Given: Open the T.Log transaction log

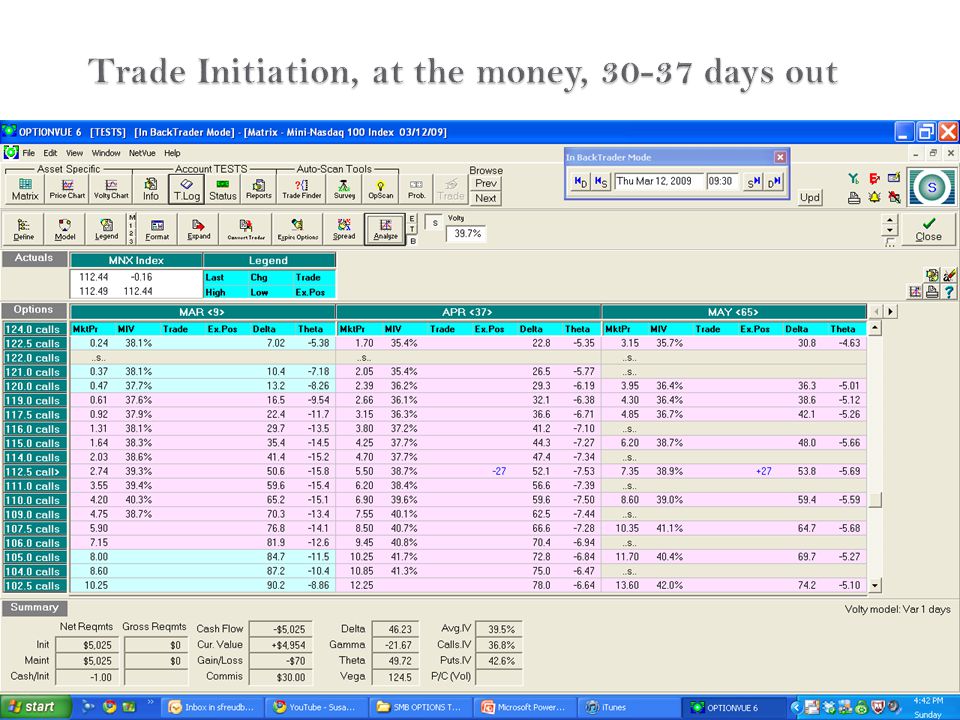Looking at the screenshot, I should [187, 189].
